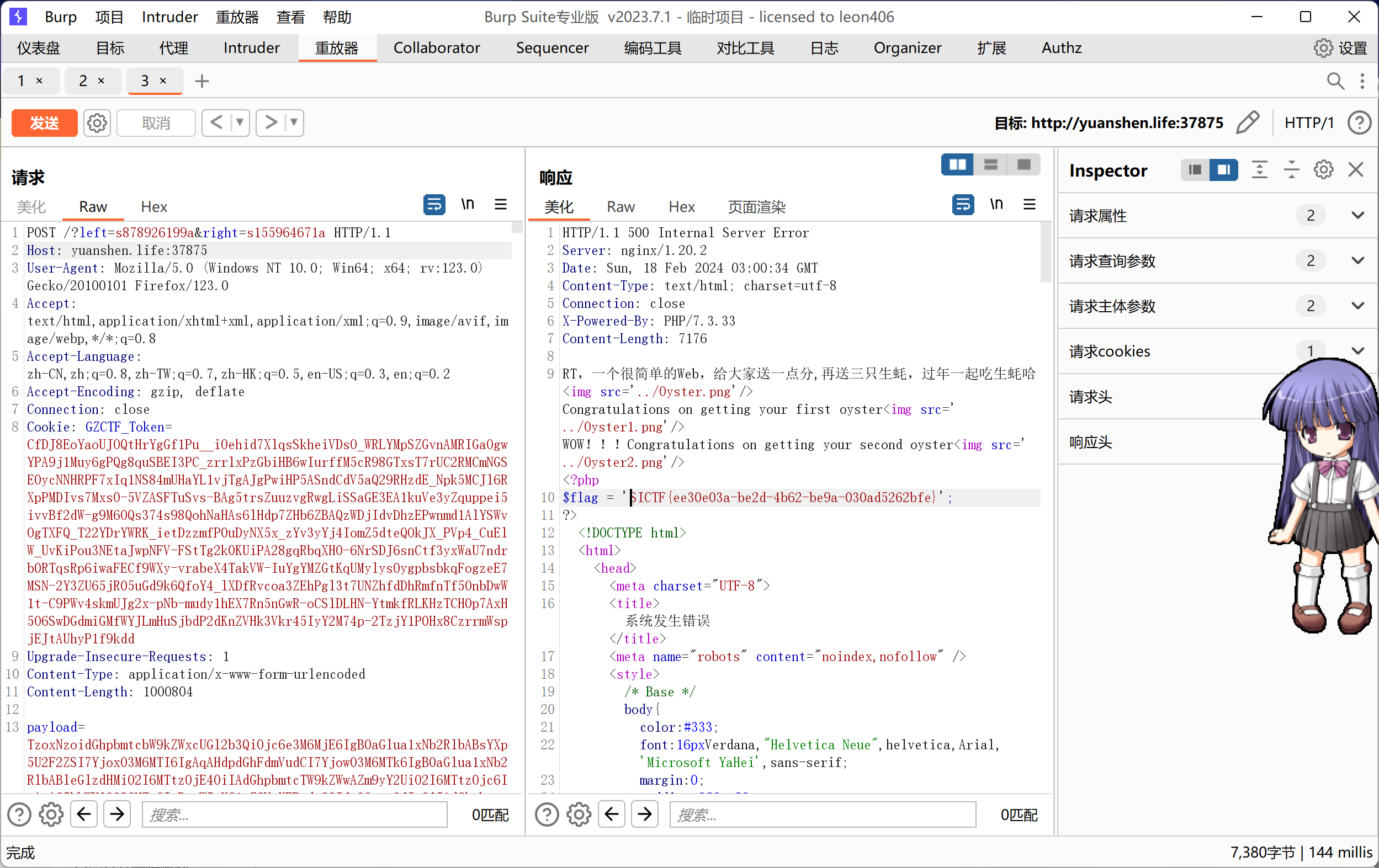Open the Authz extension tab
This screenshot has width=1379, height=868.
pos(1061,48)
